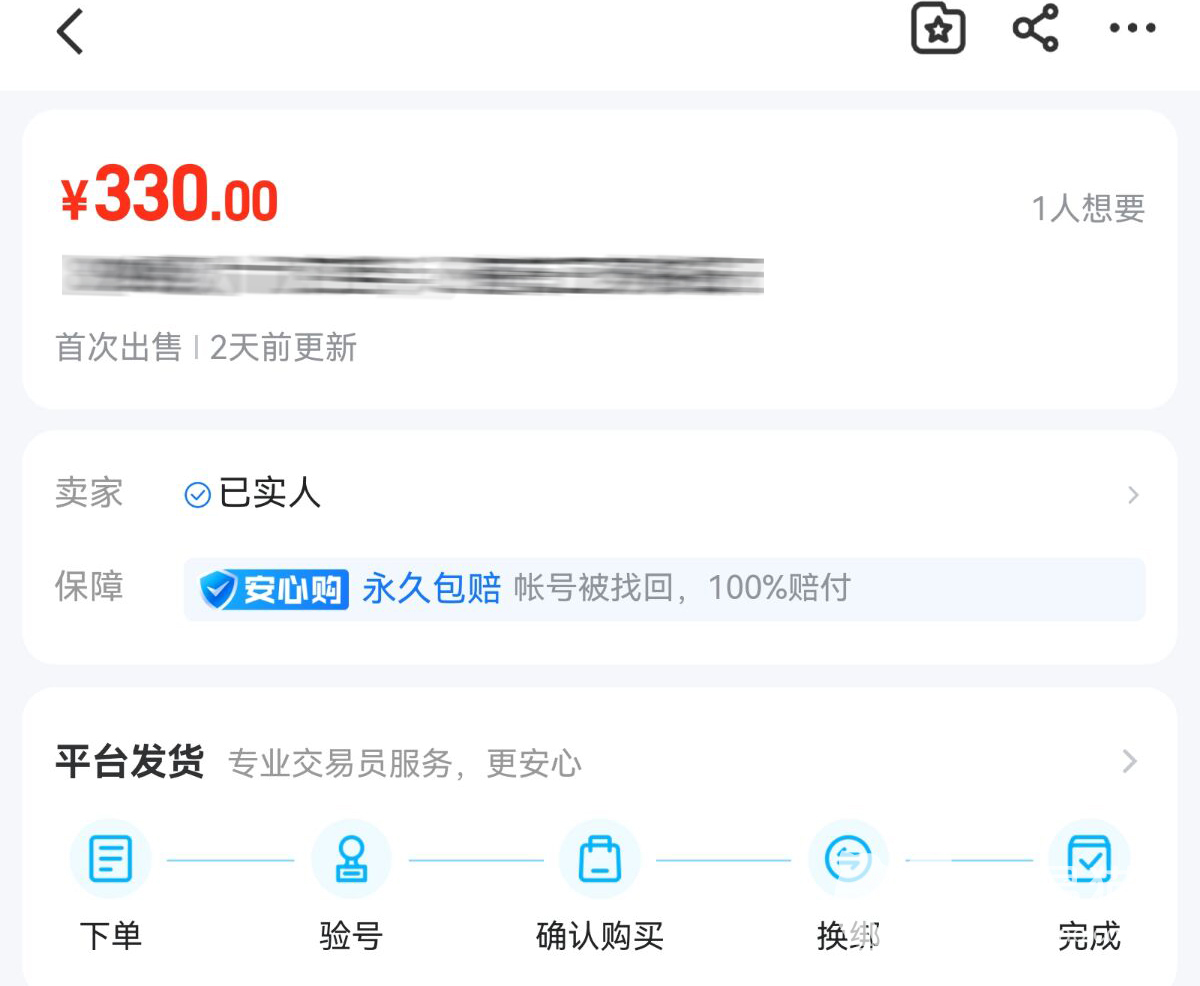The height and width of the screenshot is (986, 1200).
Task: Add listing to favorites via star icon
Action: 938,29
